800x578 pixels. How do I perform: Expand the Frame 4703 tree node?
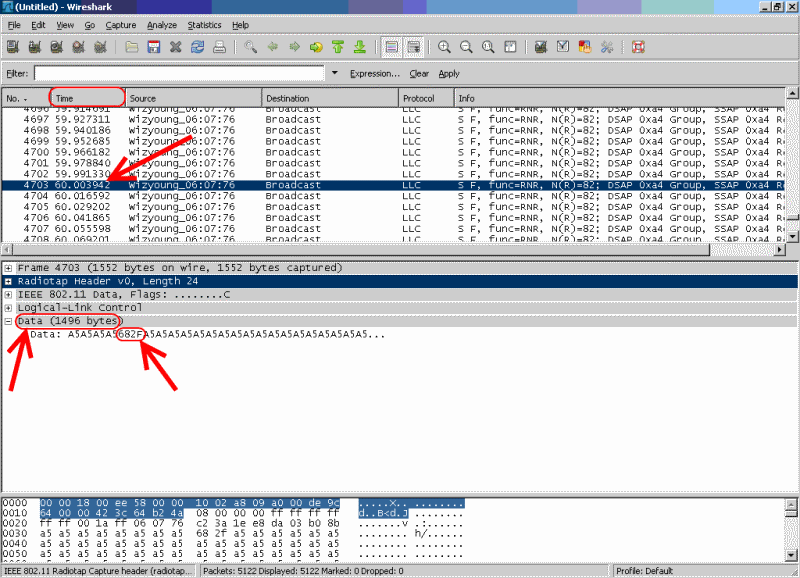8,268
